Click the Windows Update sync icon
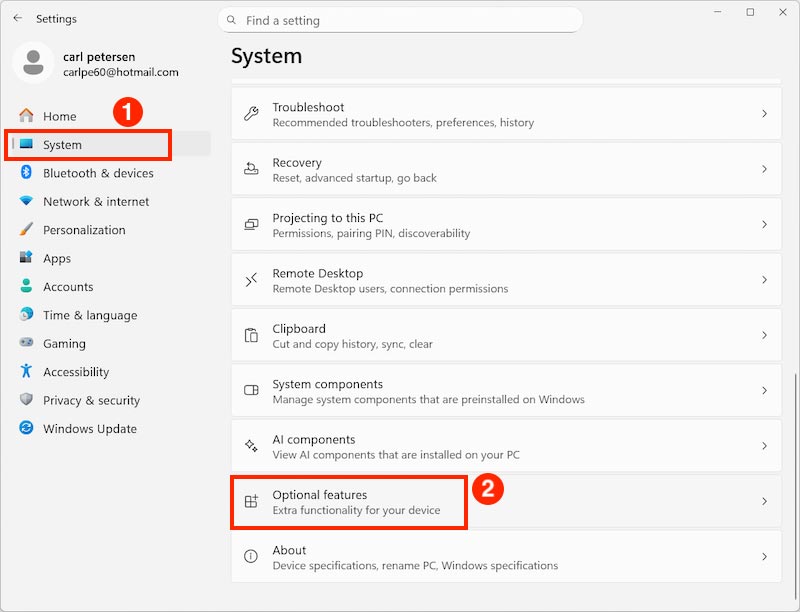This screenshot has width=800, height=612. [26, 429]
